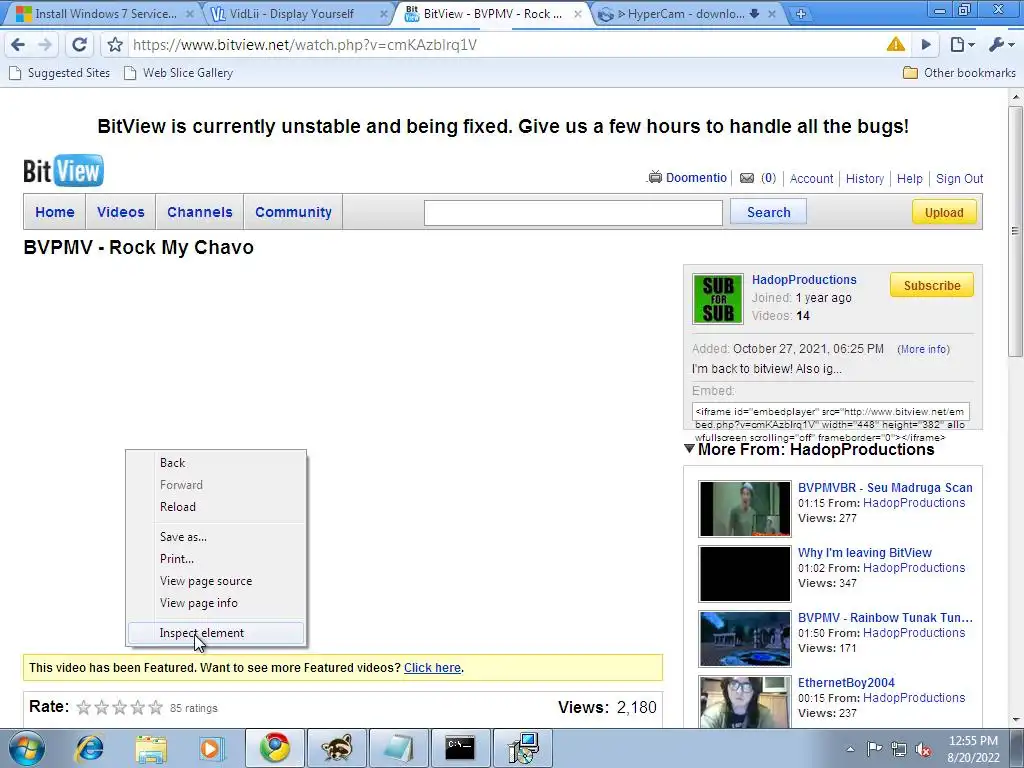1024x768 pixels.
Task: Close the BitView tab
Action: [578, 14]
